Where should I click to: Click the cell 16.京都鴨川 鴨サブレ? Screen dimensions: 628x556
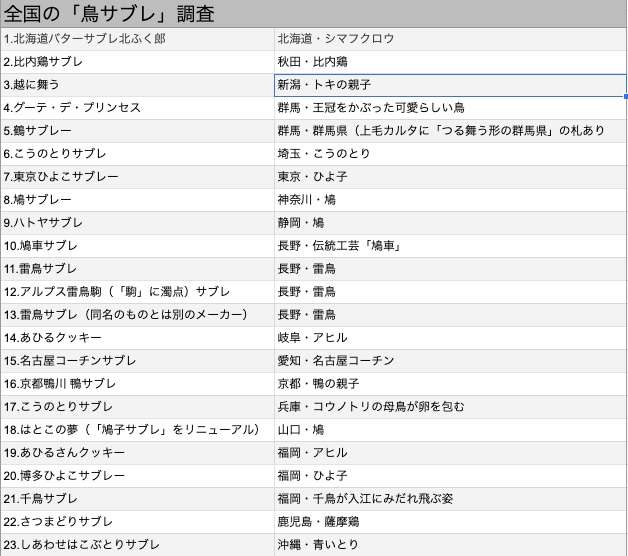(x=137, y=384)
